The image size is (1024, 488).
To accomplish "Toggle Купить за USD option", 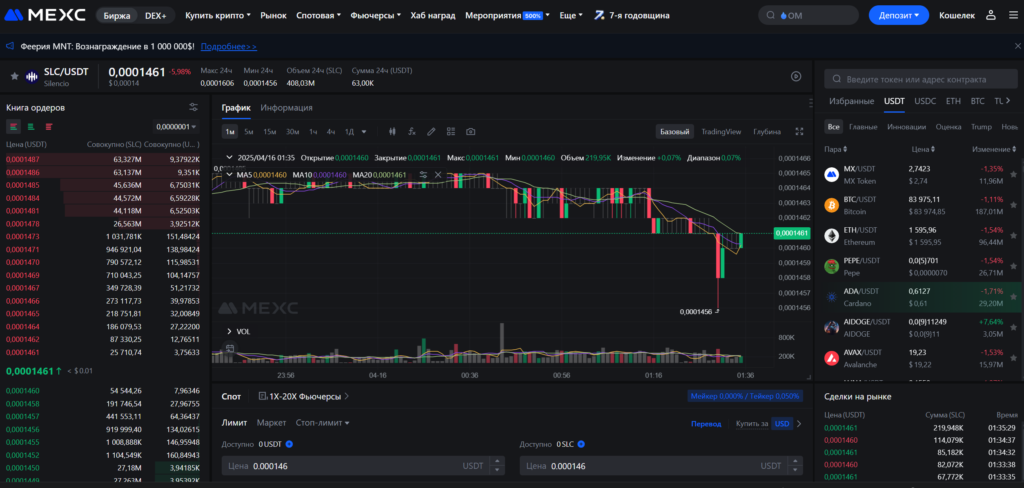I will pyautogui.click(x=782, y=423).
